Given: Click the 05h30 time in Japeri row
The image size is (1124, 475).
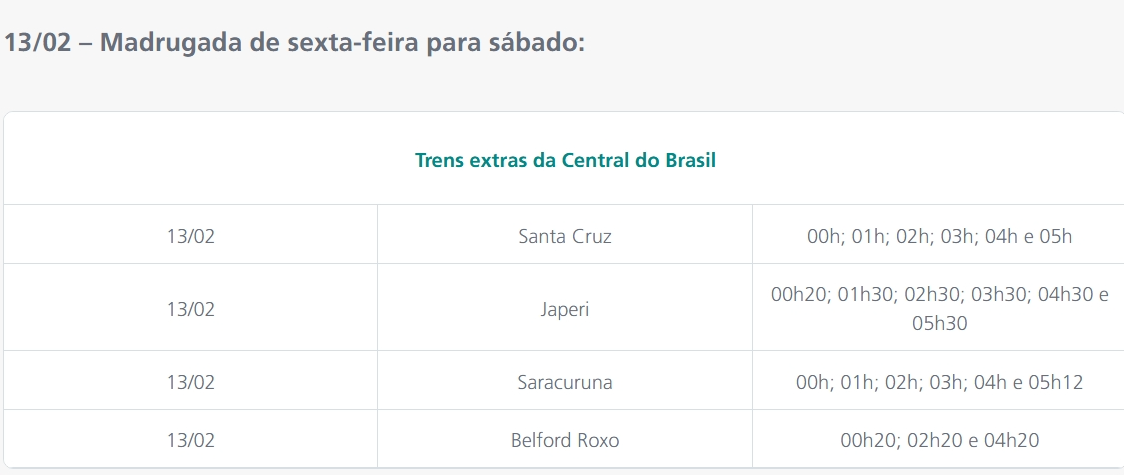Looking at the screenshot, I should pos(939,324).
